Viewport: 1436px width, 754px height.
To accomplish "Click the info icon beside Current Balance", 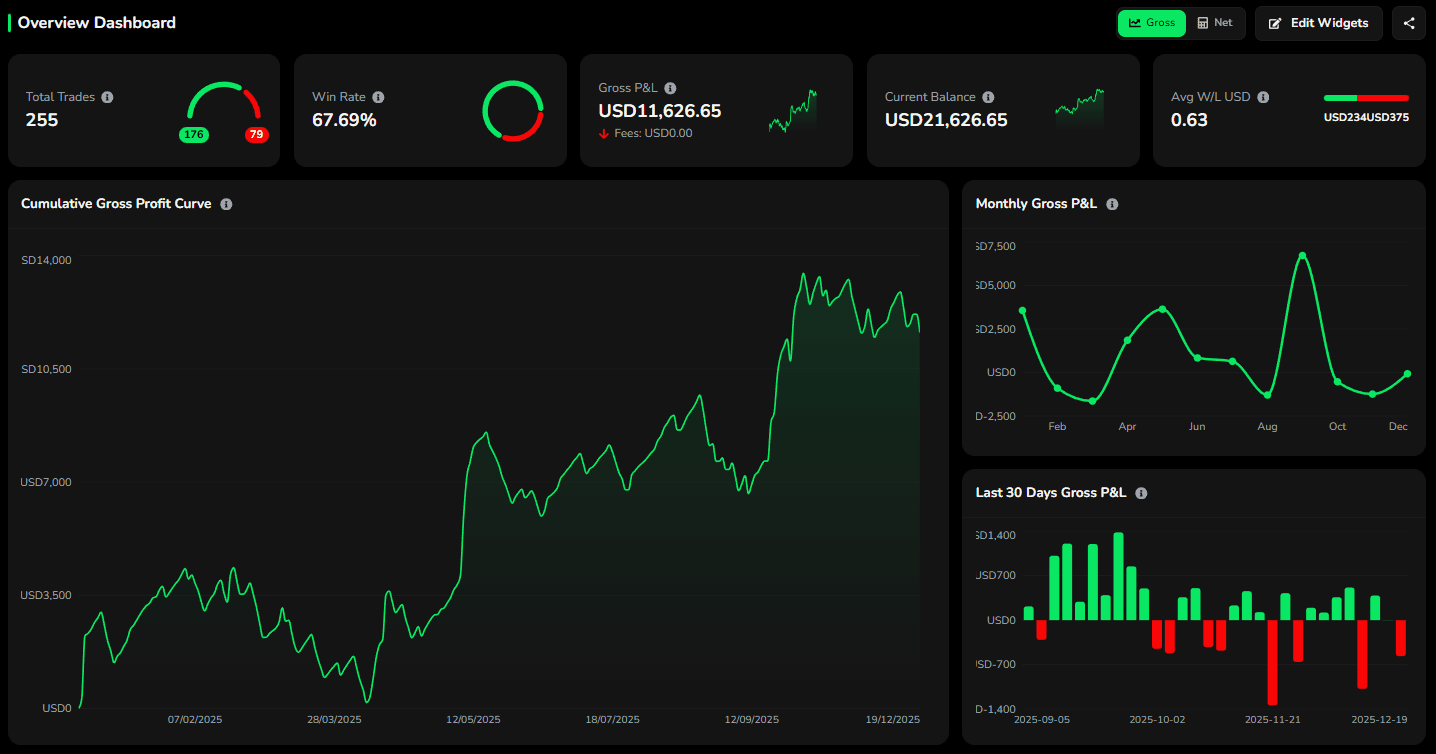I will click(989, 97).
